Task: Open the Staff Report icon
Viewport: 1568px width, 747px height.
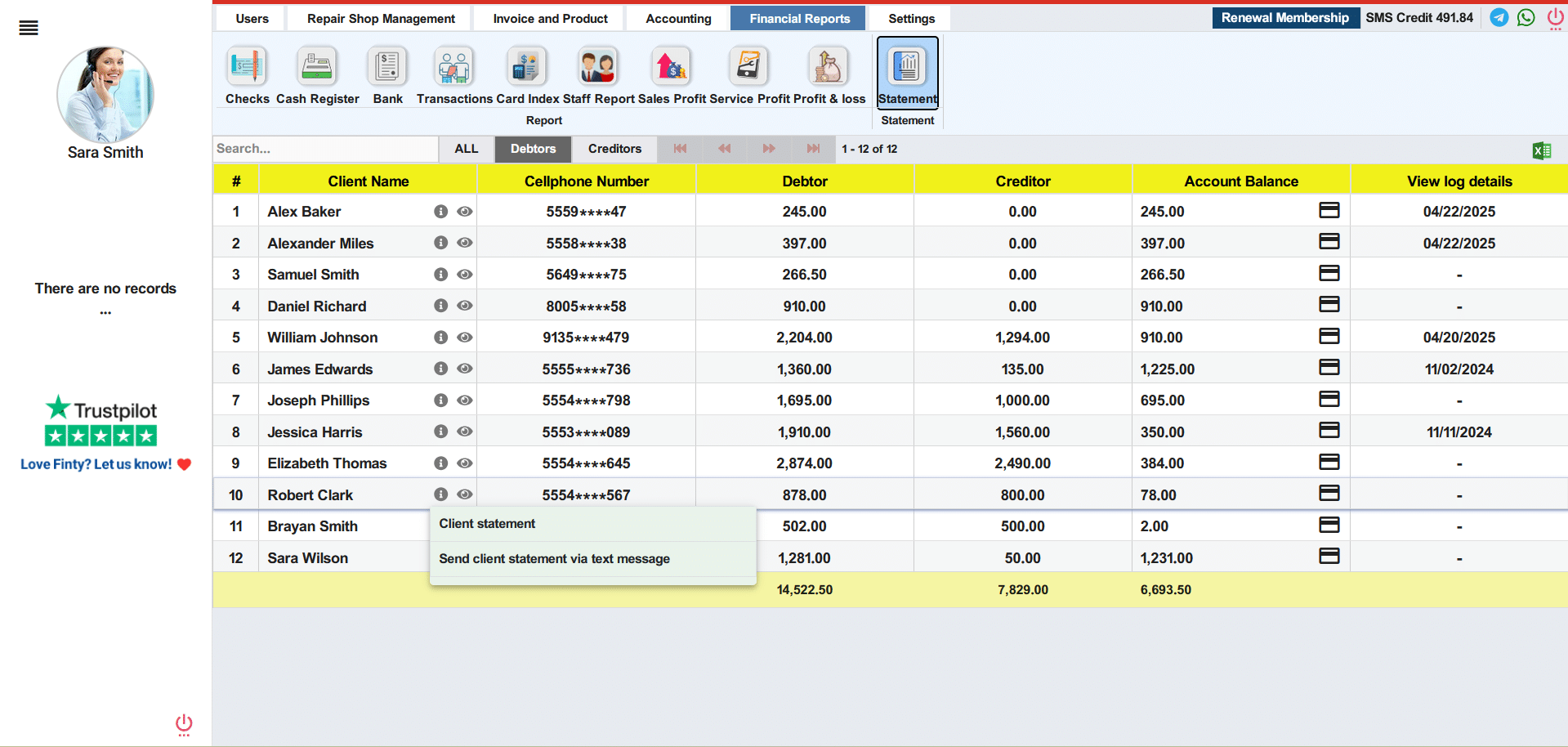Action: click(x=598, y=66)
